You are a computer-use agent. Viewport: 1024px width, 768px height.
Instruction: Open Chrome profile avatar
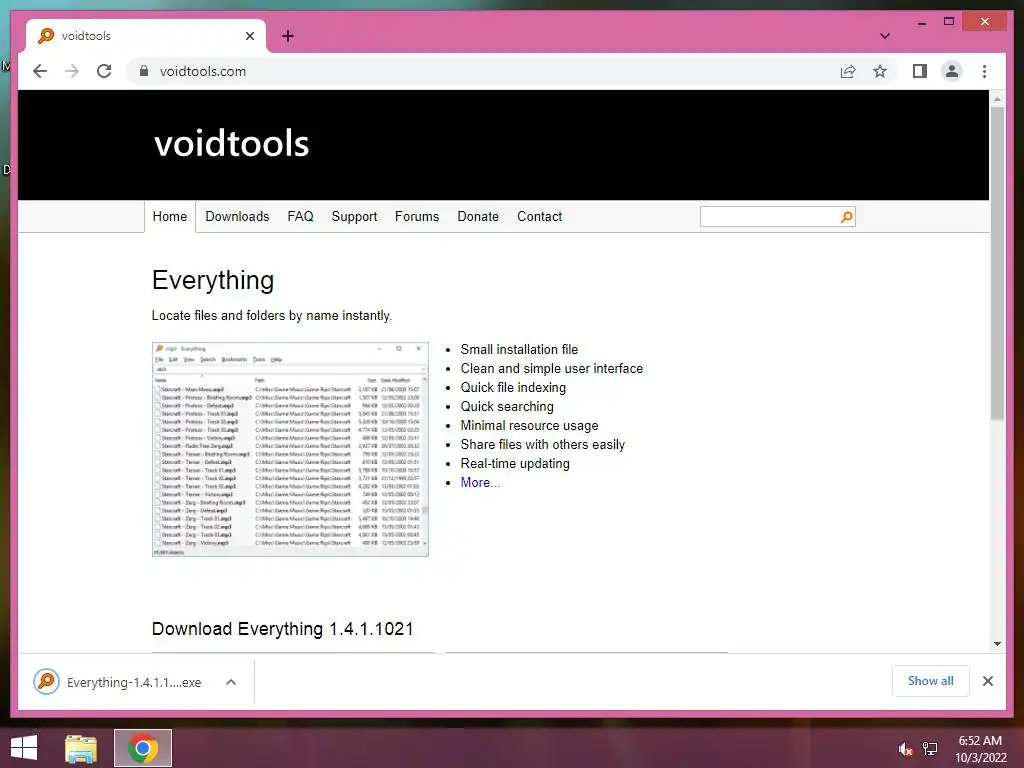952,71
